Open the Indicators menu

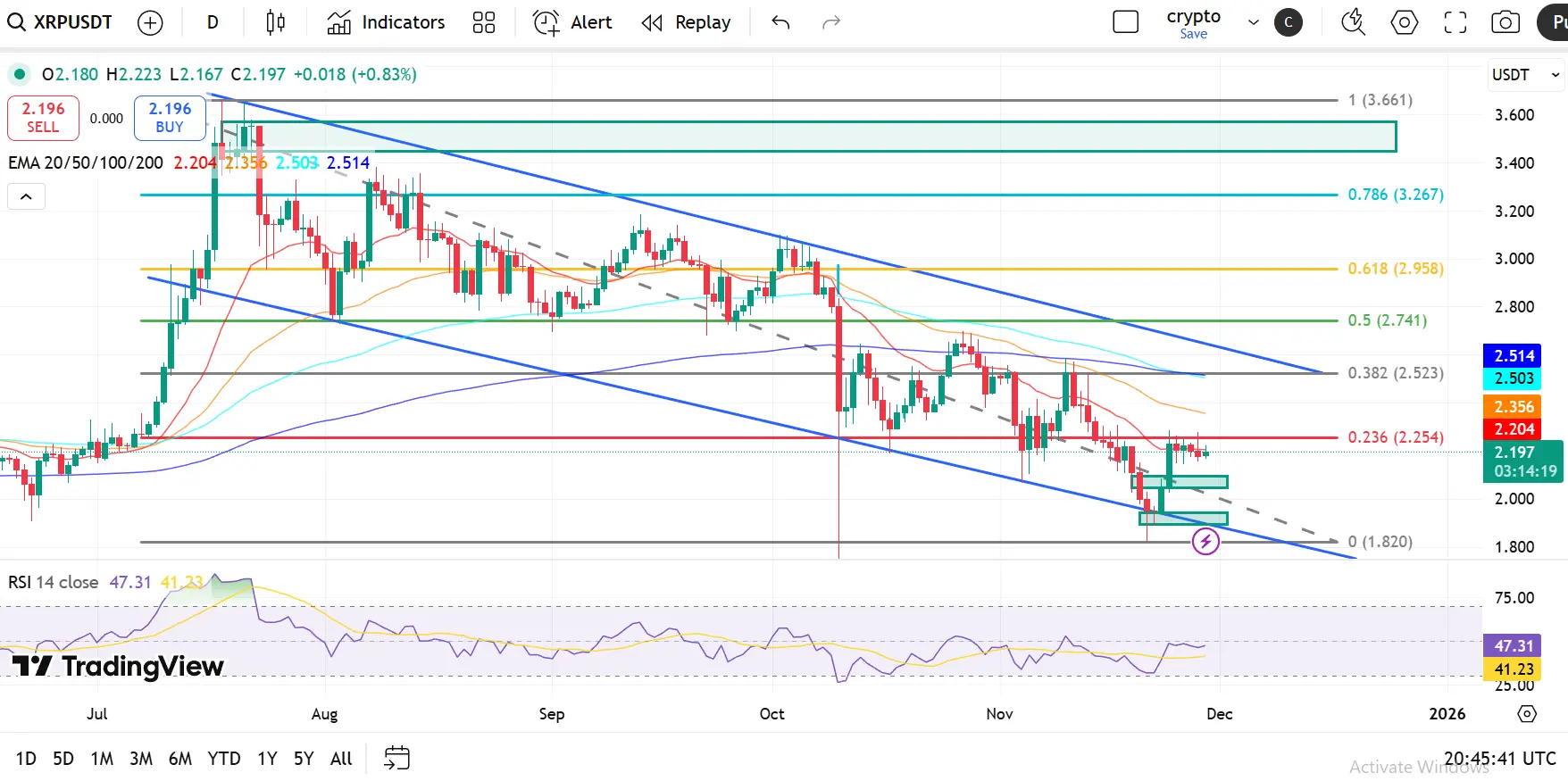click(x=386, y=22)
